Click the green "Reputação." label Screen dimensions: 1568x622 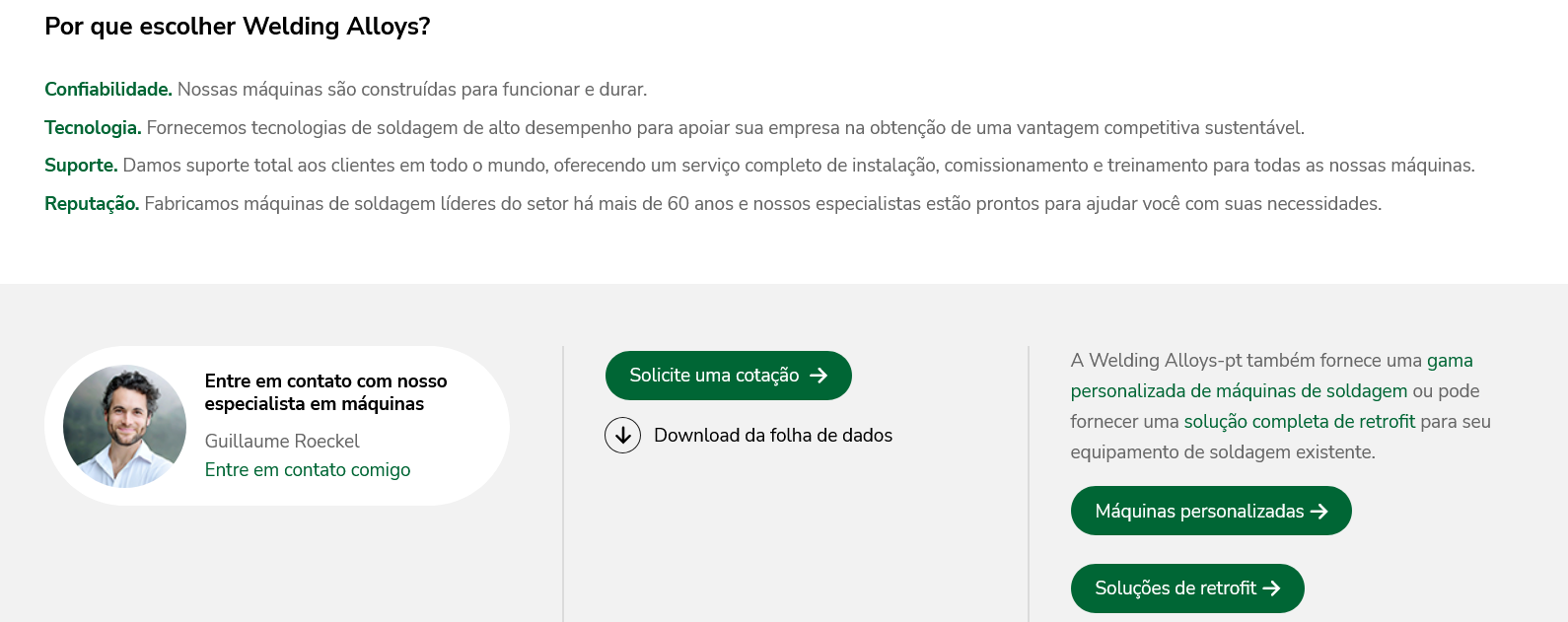(x=92, y=204)
